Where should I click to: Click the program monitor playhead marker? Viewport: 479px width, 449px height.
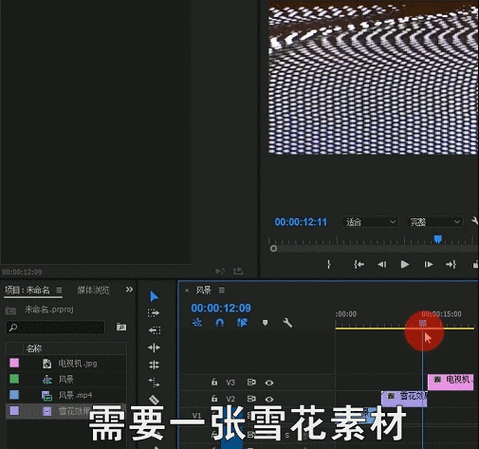438,239
